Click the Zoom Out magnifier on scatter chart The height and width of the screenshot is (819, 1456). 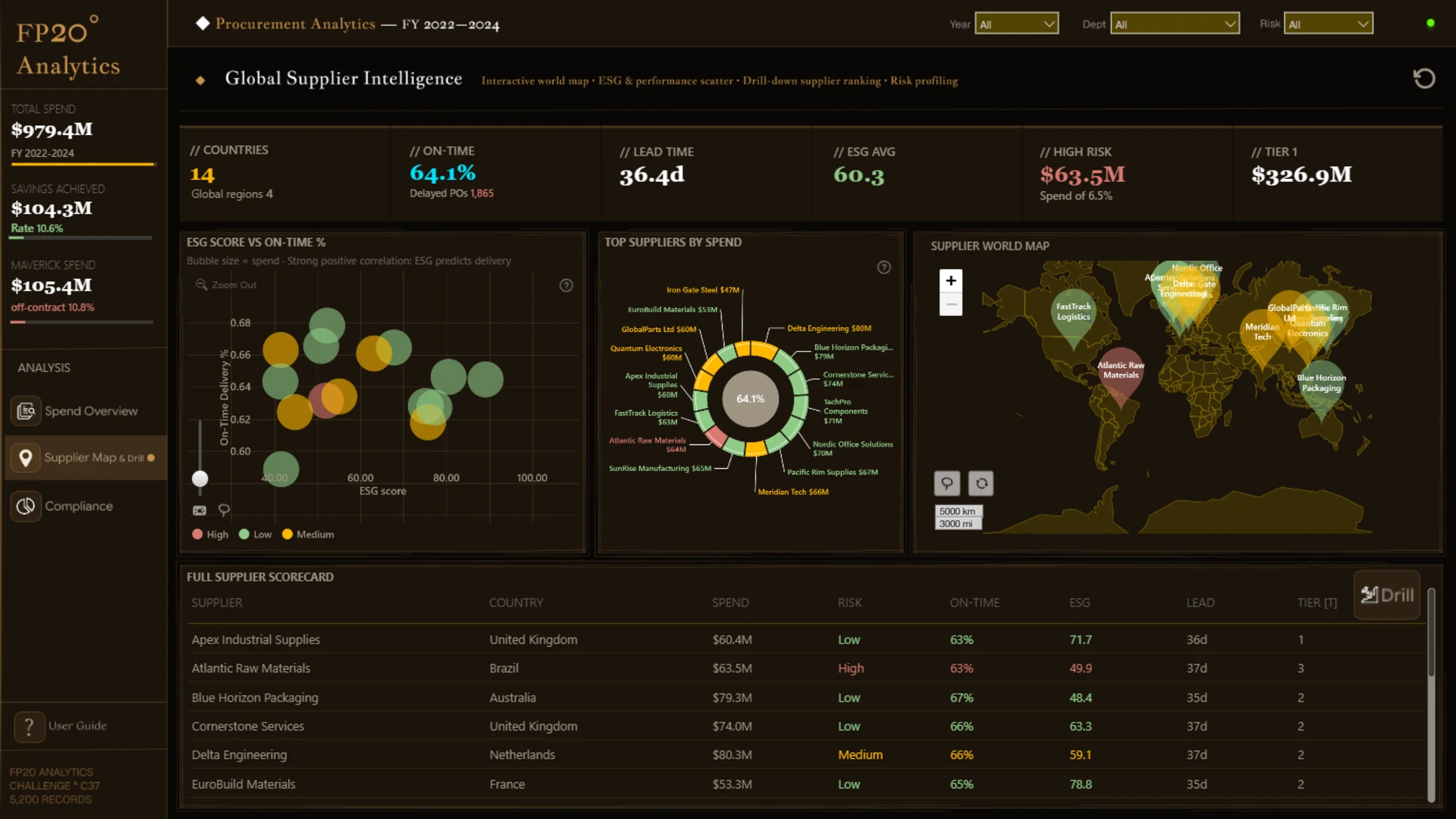[x=201, y=284]
